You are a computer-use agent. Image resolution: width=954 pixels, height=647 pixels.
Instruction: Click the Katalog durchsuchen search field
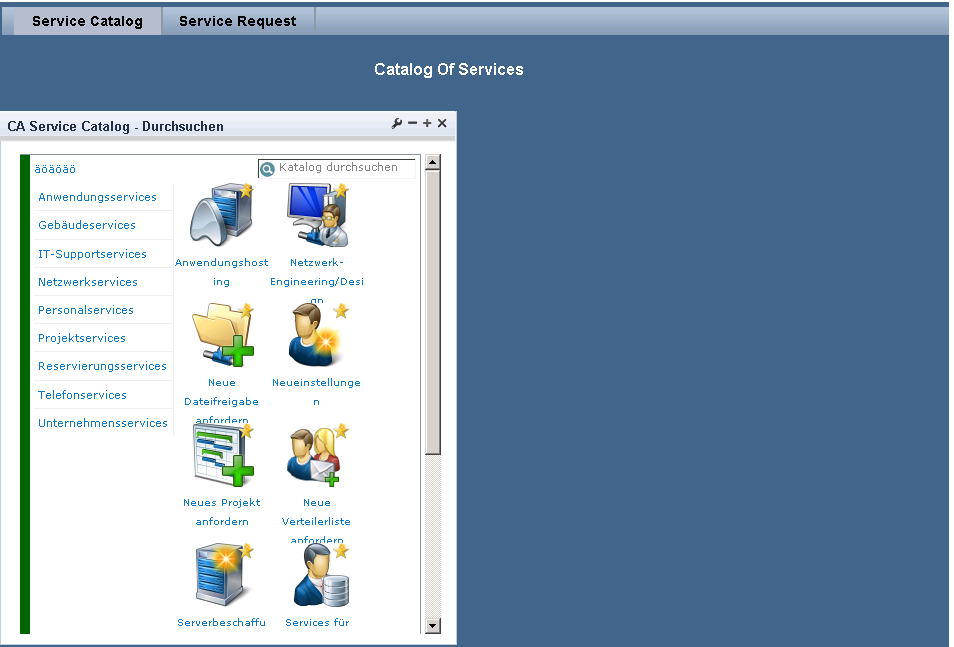344,168
